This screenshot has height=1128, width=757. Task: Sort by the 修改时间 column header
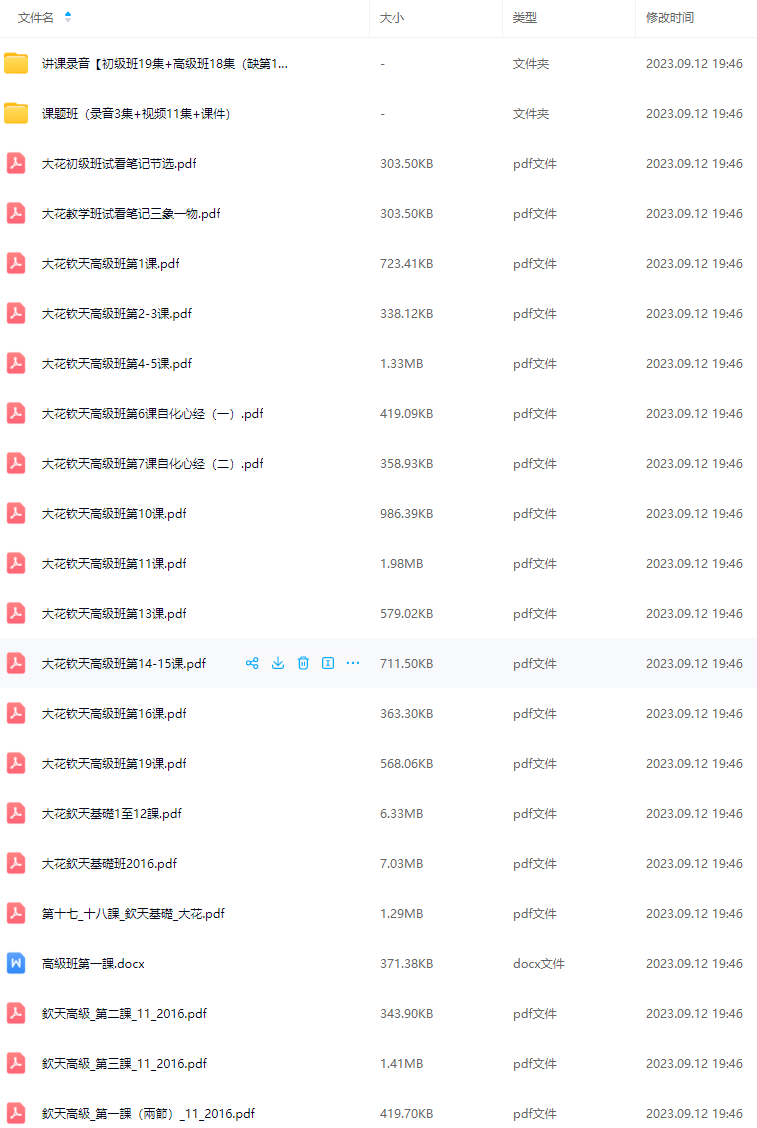[670, 17]
